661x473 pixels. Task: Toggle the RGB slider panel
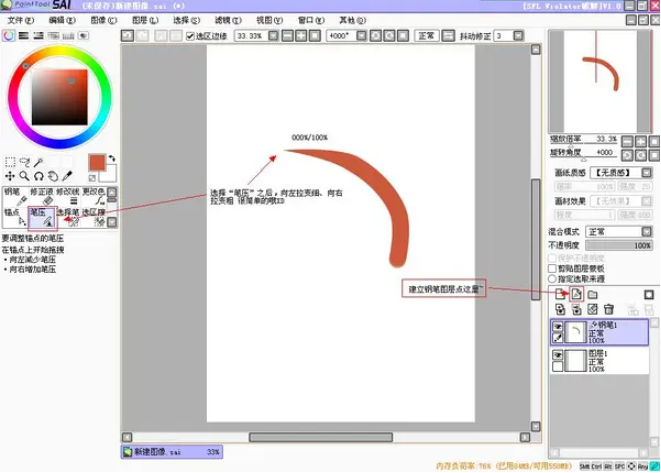tap(24, 36)
